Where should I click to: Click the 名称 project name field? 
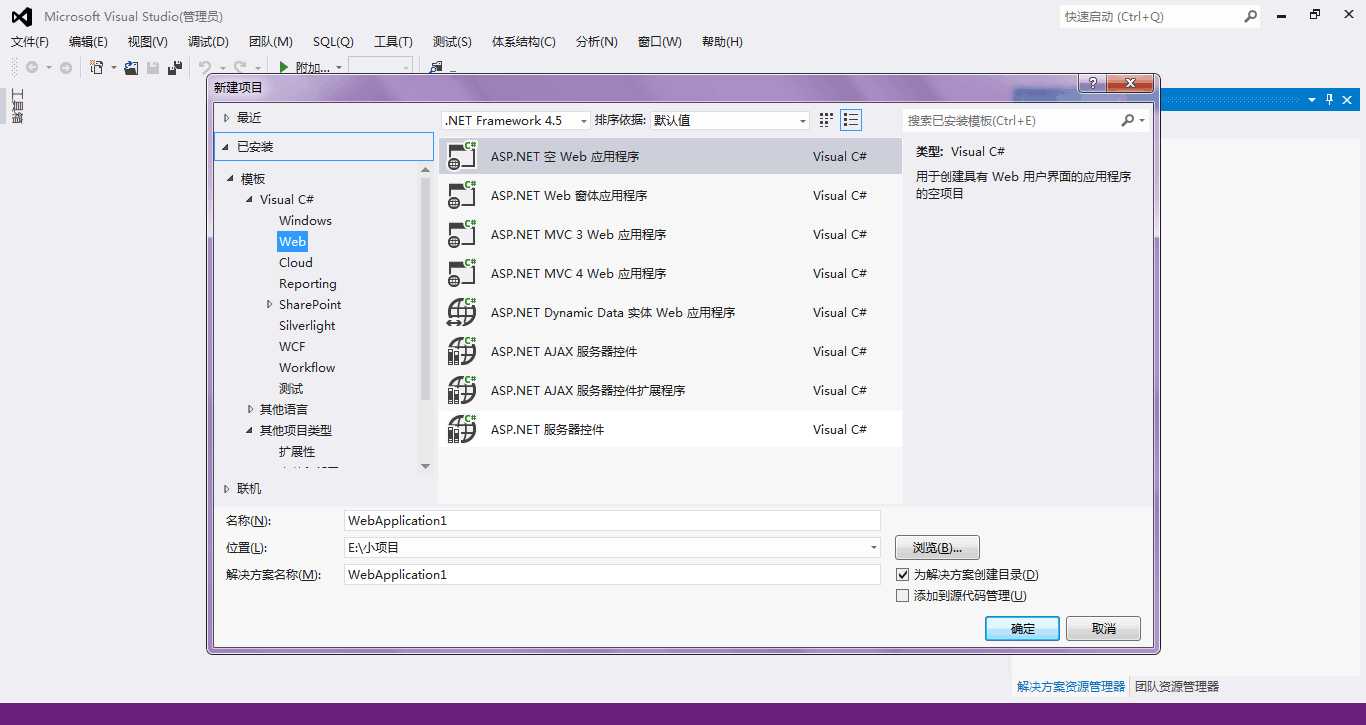[612, 520]
